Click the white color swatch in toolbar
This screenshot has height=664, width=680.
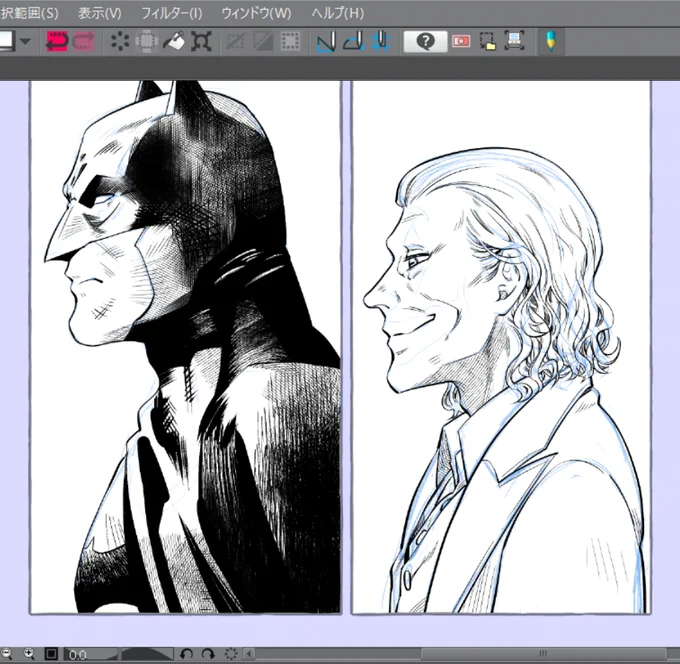7,42
